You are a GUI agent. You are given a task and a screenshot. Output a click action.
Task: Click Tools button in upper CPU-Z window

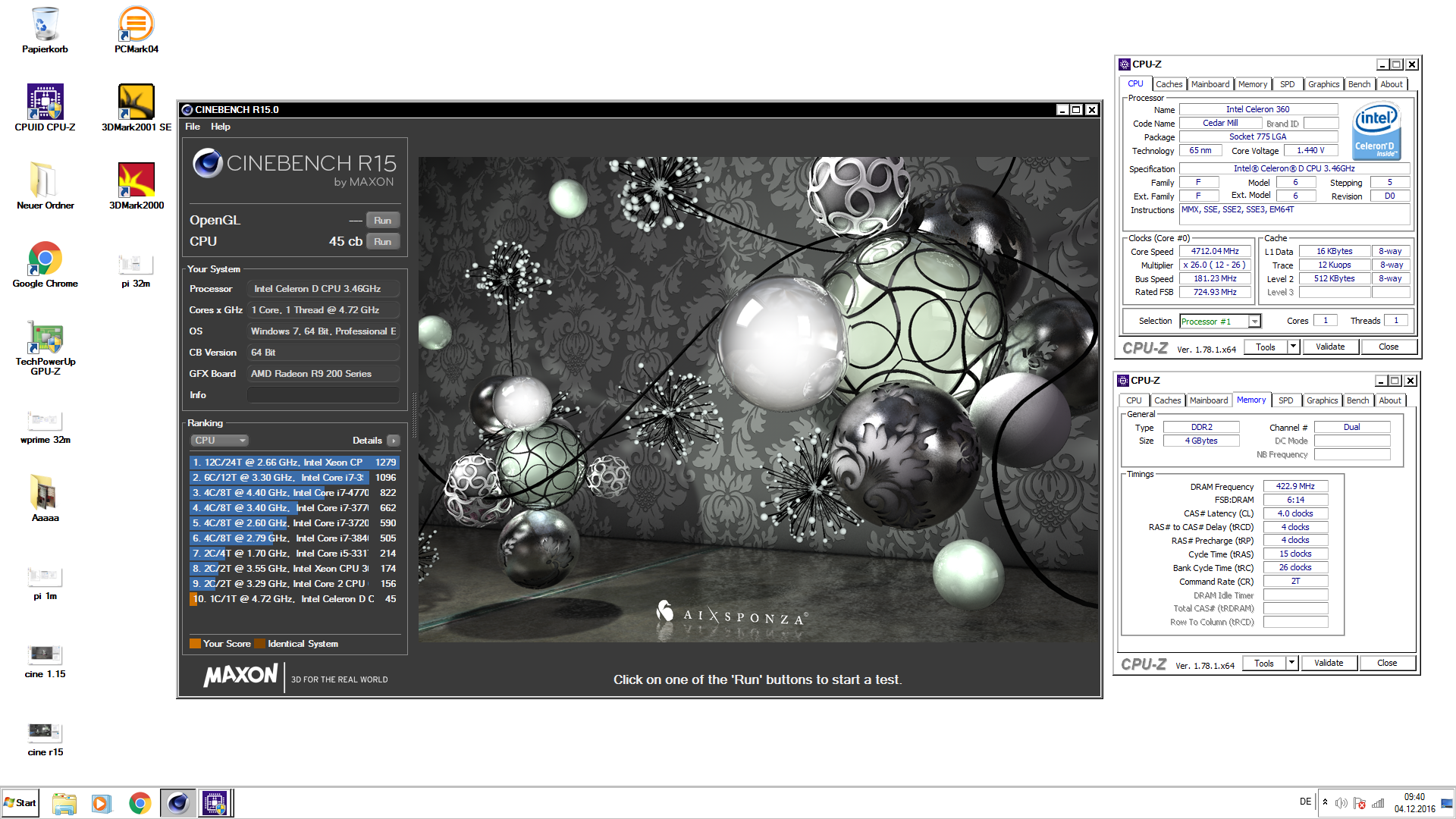tap(1266, 347)
